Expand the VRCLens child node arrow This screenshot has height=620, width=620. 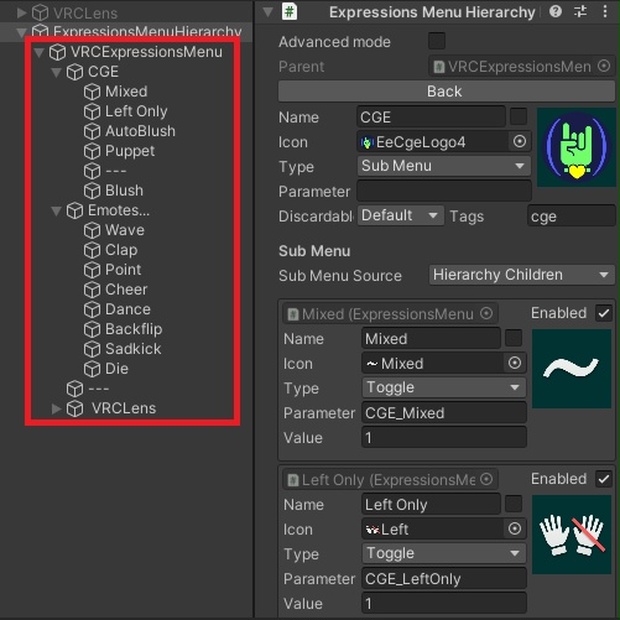(57, 408)
